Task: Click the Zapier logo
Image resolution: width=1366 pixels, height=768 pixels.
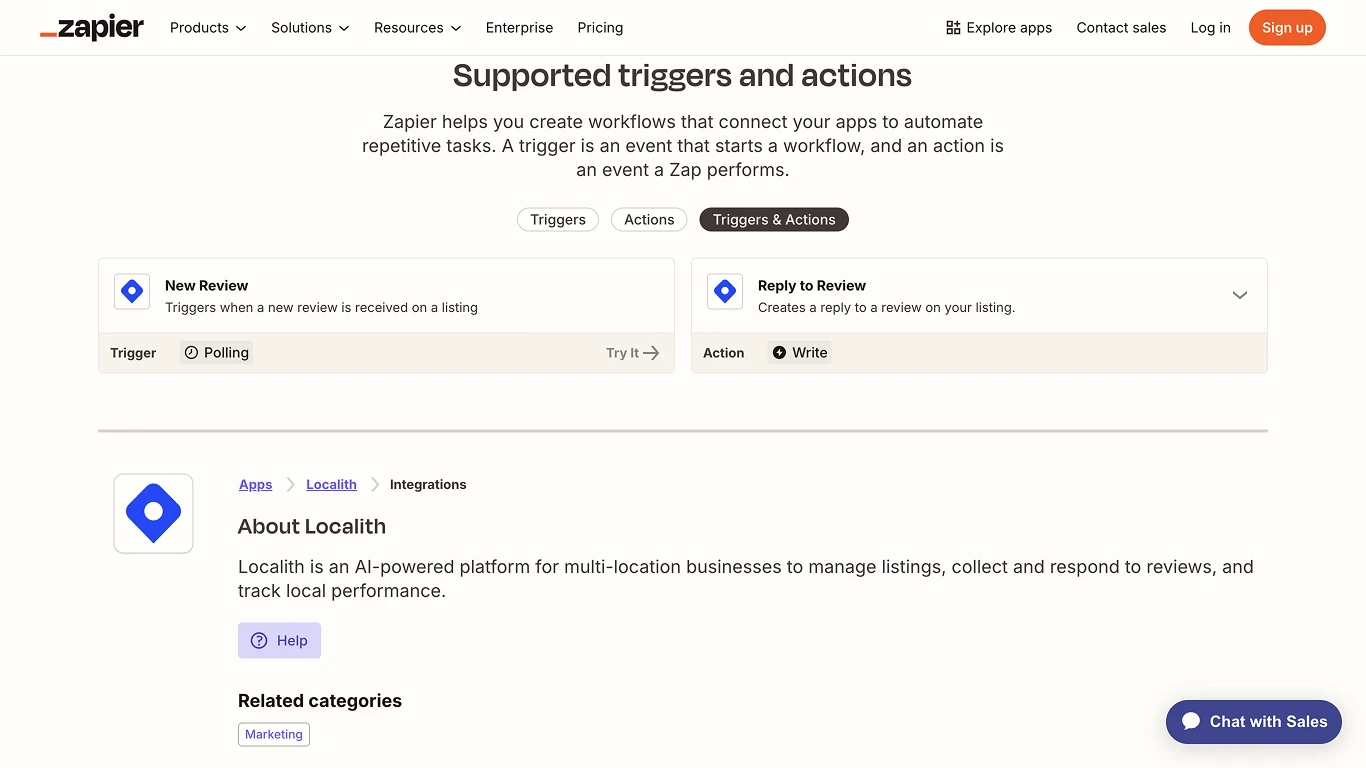Action: tap(92, 28)
